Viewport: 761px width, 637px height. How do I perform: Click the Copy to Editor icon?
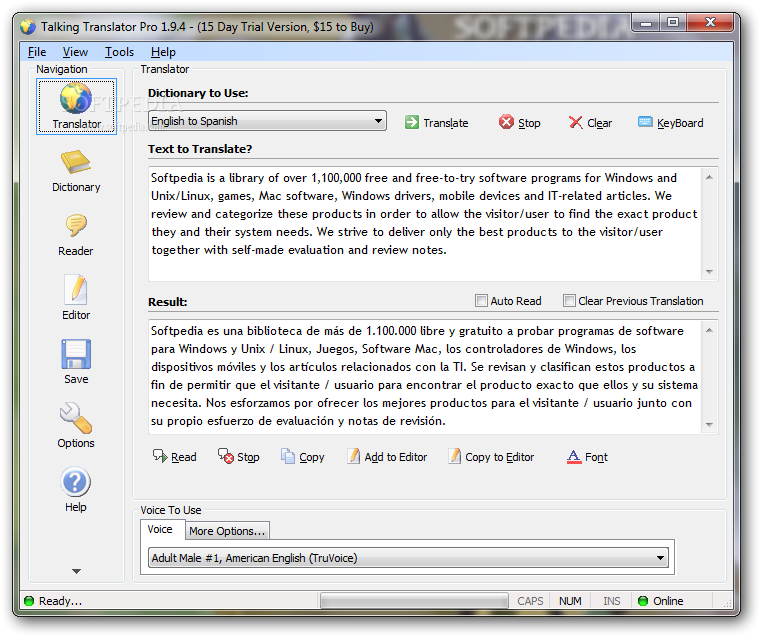[454, 456]
